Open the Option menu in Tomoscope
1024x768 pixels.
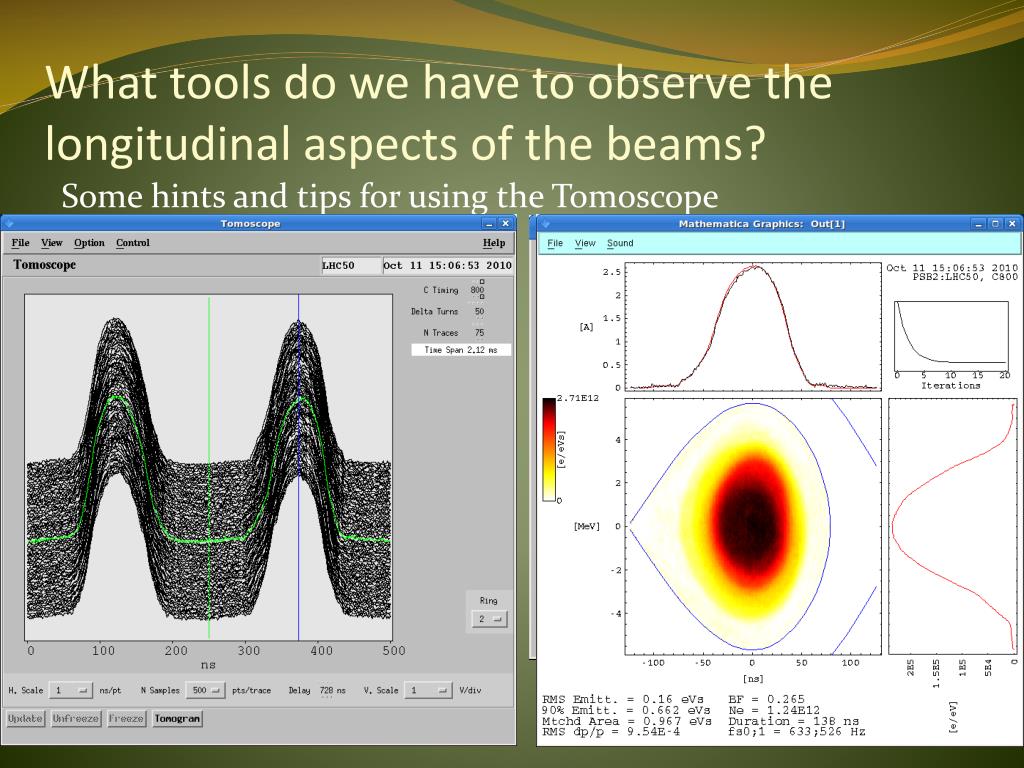tap(89, 242)
